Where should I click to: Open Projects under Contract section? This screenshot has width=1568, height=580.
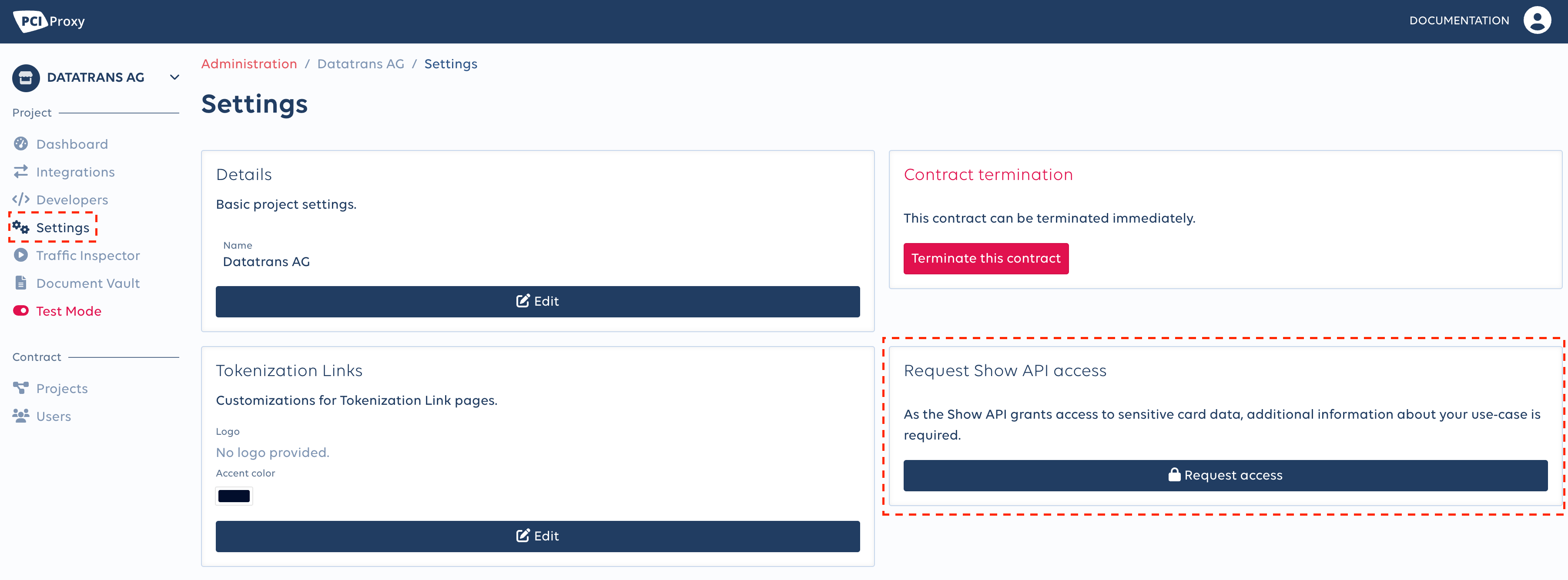62,389
